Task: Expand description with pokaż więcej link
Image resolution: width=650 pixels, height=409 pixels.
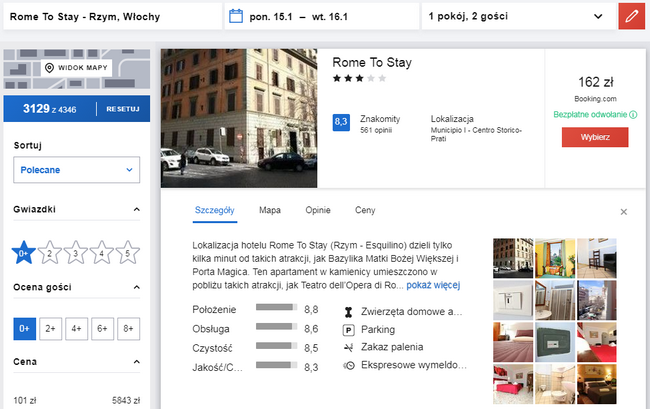Action: (x=433, y=286)
